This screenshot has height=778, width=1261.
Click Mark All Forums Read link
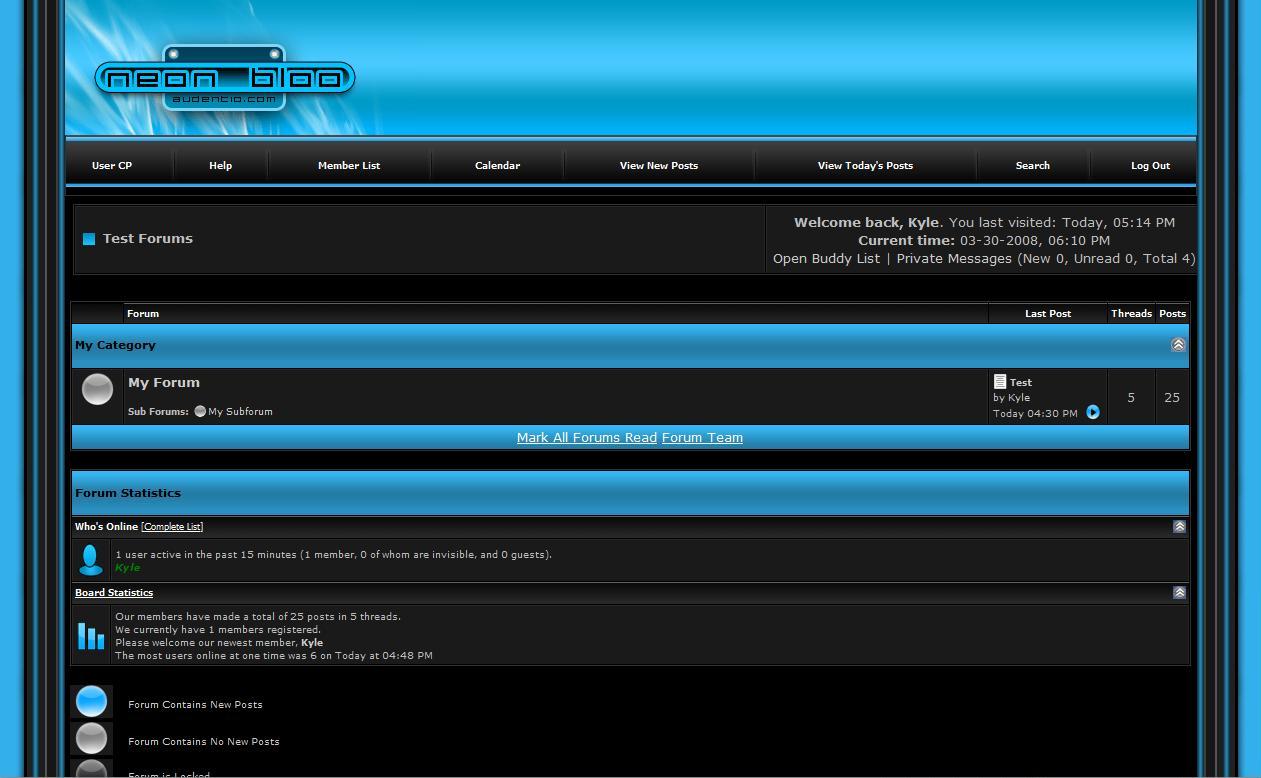point(586,438)
